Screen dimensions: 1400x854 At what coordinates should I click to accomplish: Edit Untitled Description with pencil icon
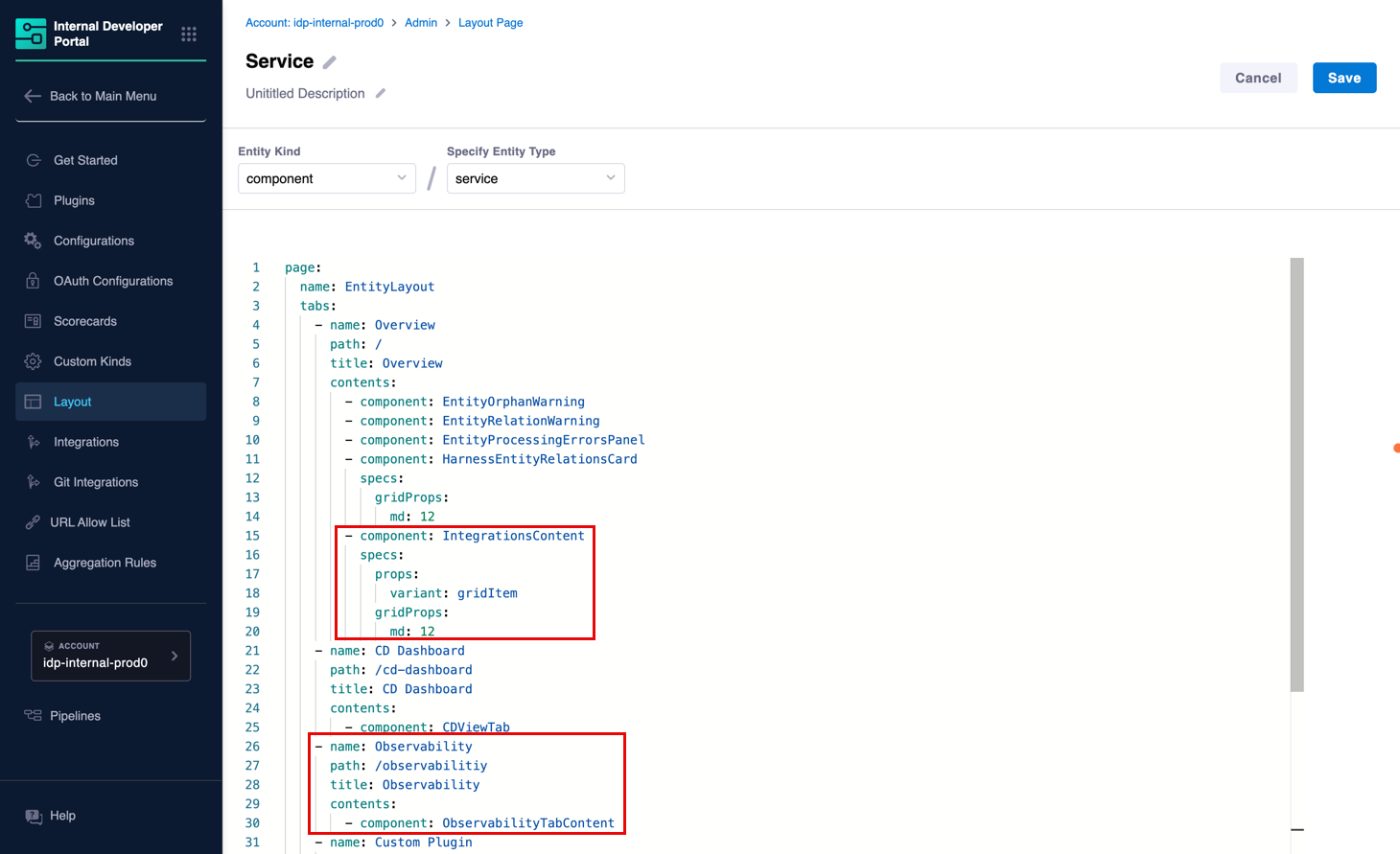[381, 93]
